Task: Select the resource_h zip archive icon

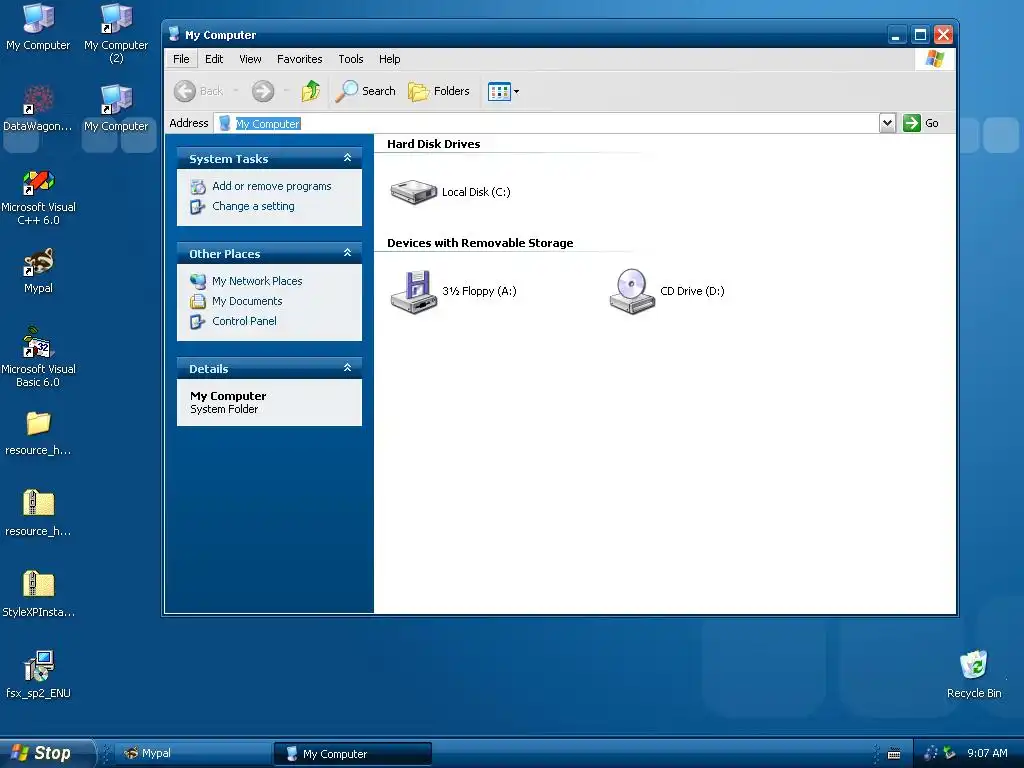Action: point(38,513)
